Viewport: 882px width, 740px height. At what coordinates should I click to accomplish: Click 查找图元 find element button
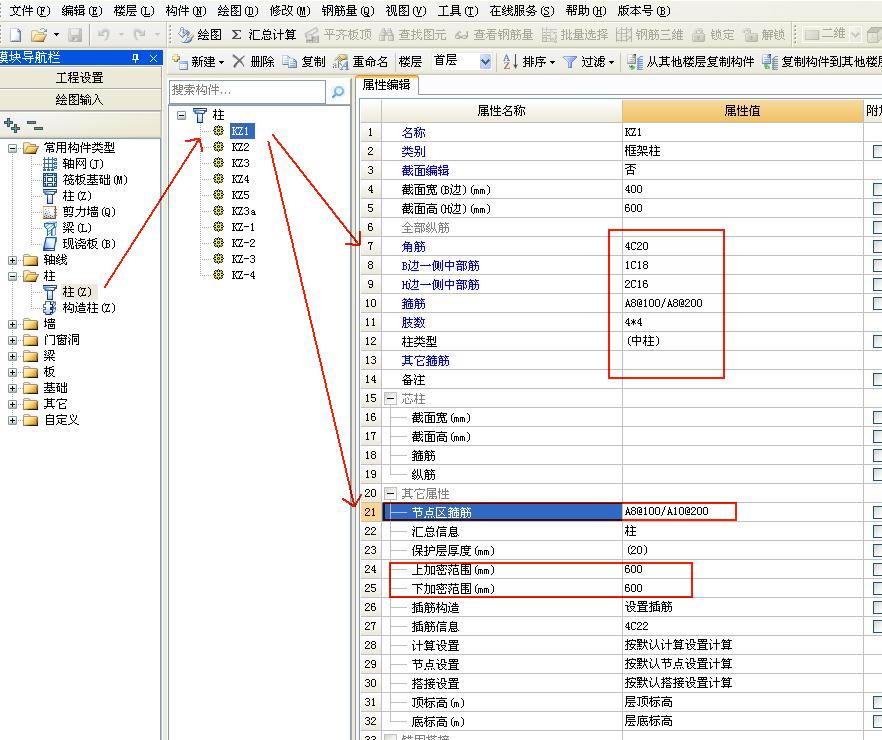[x=412, y=35]
